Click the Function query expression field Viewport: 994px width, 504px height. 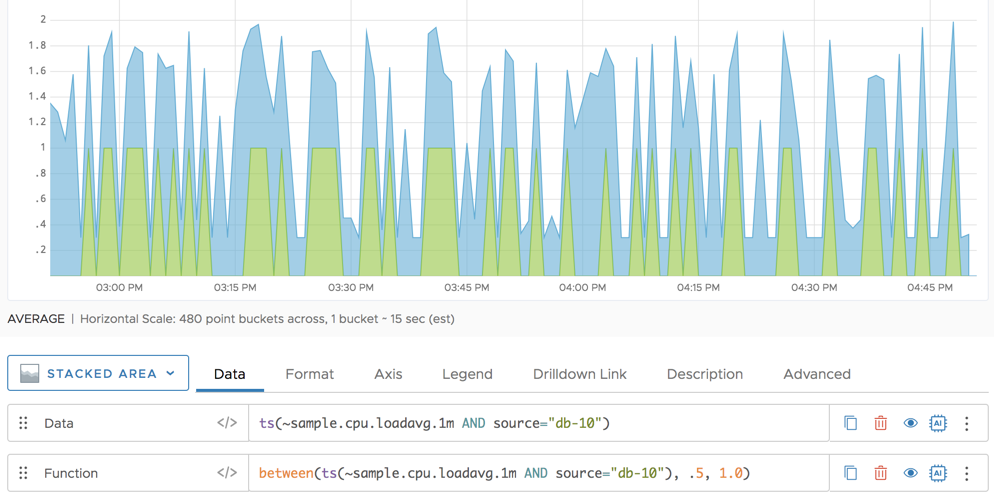pos(540,473)
